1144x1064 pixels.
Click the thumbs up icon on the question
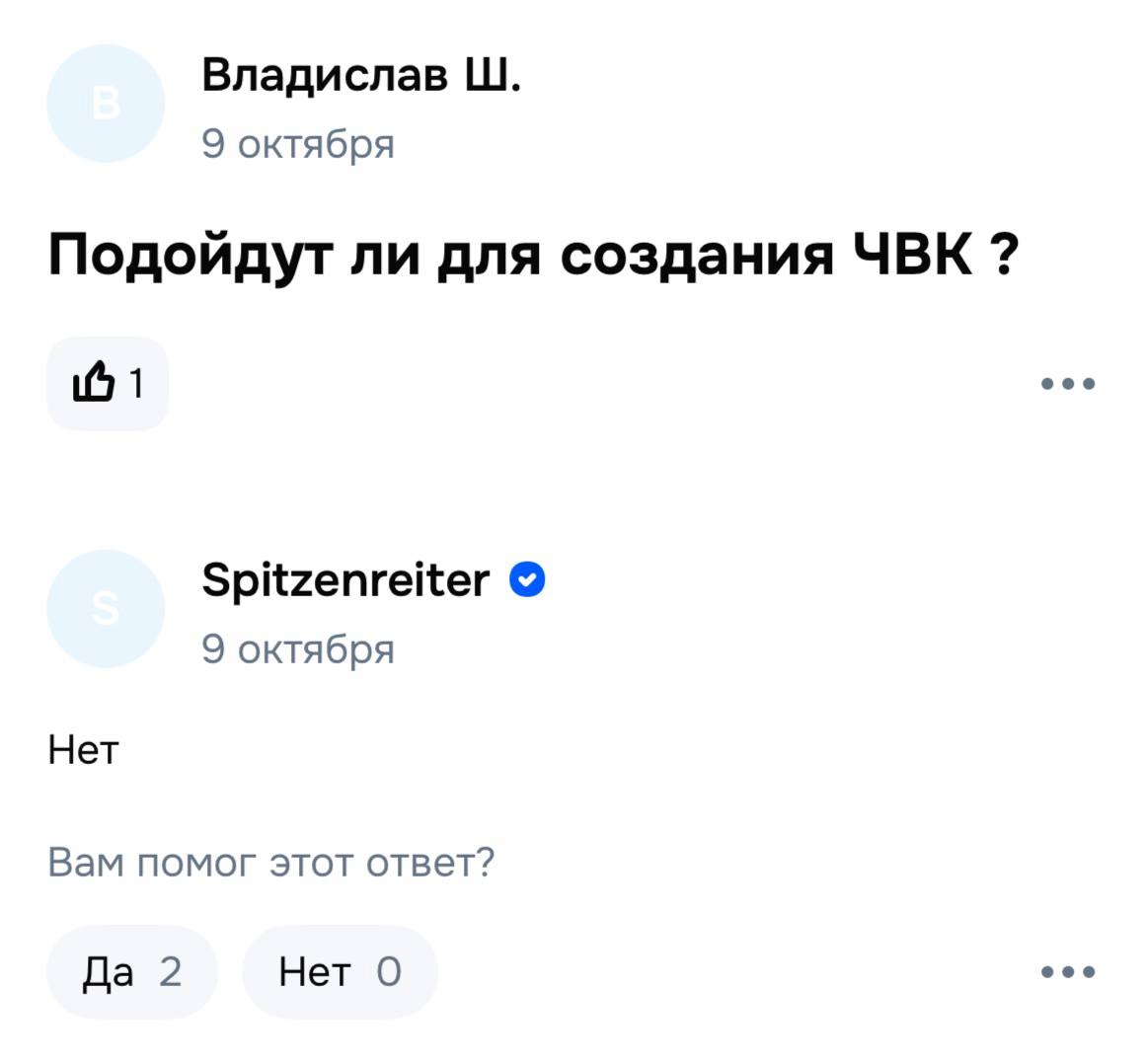coord(96,382)
